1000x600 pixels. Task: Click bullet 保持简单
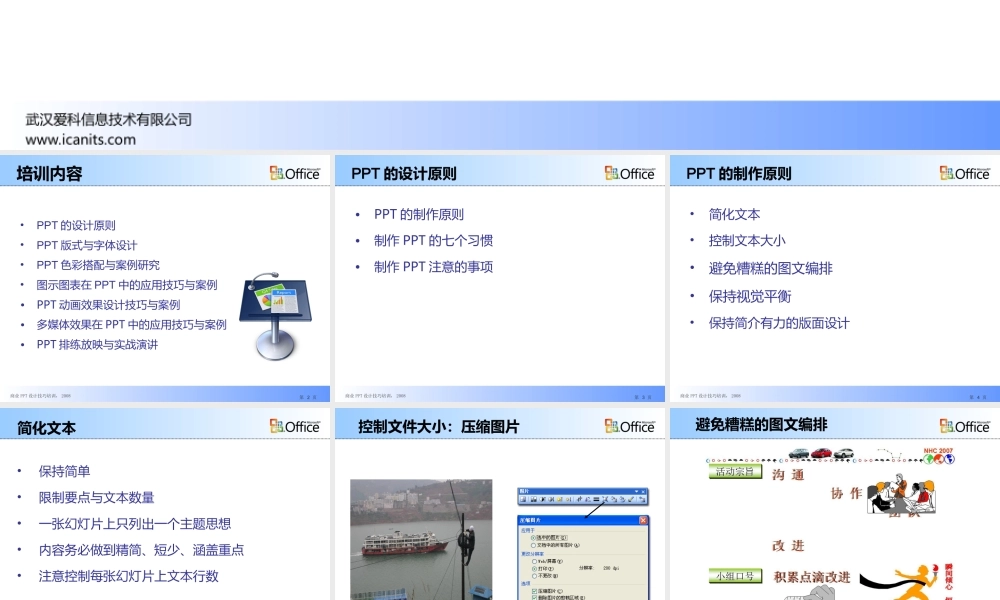pyautogui.click(x=64, y=471)
